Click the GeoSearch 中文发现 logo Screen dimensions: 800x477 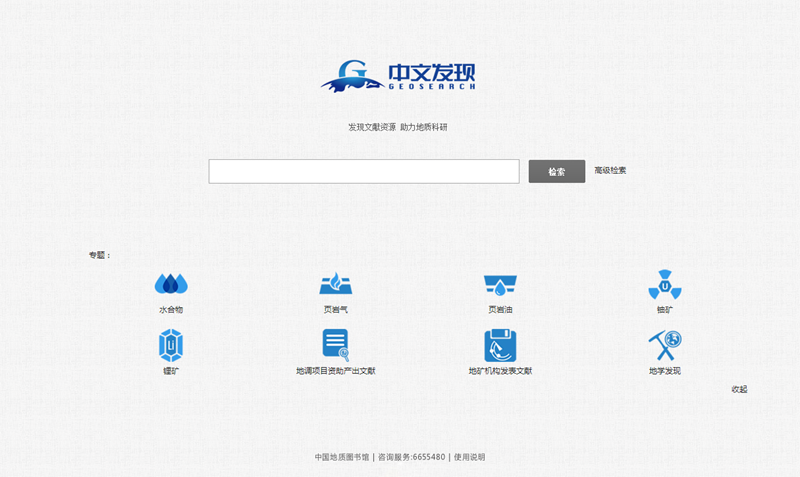(x=399, y=76)
